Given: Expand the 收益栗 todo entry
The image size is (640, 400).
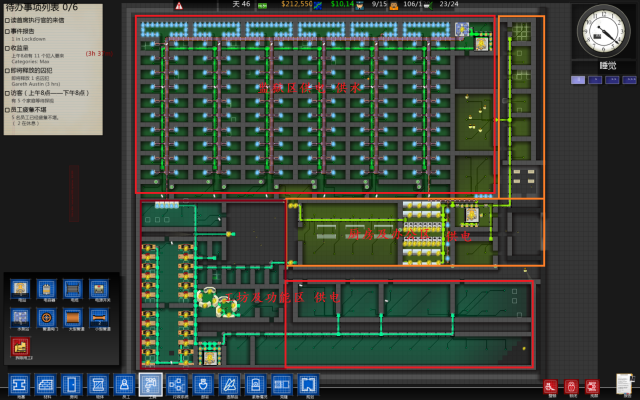Looking at the screenshot, I should (20, 48).
